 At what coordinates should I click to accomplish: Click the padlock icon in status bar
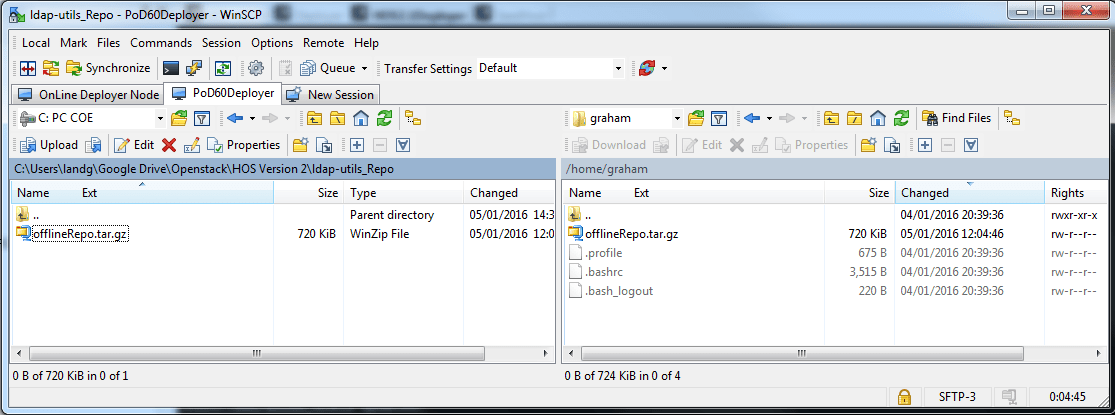pos(905,397)
